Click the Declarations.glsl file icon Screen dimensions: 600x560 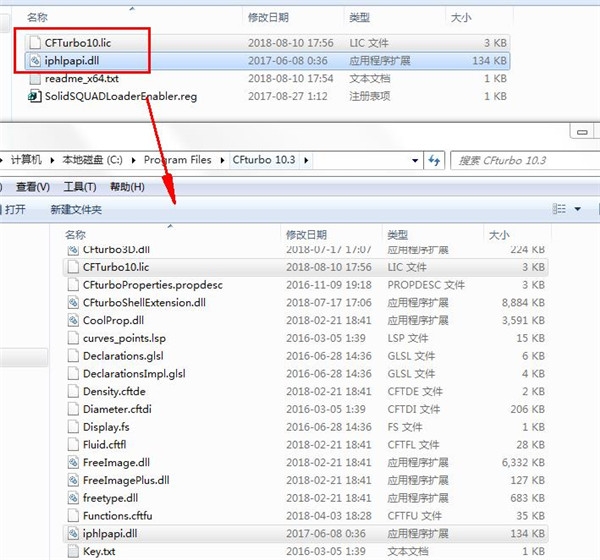pos(73,356)
